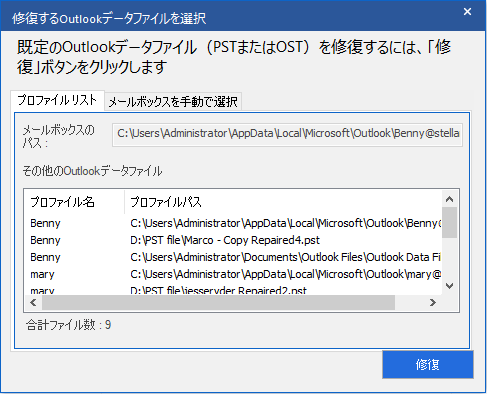Close the Outlook data file dialog
487x394 pixels.
(467, 12)
